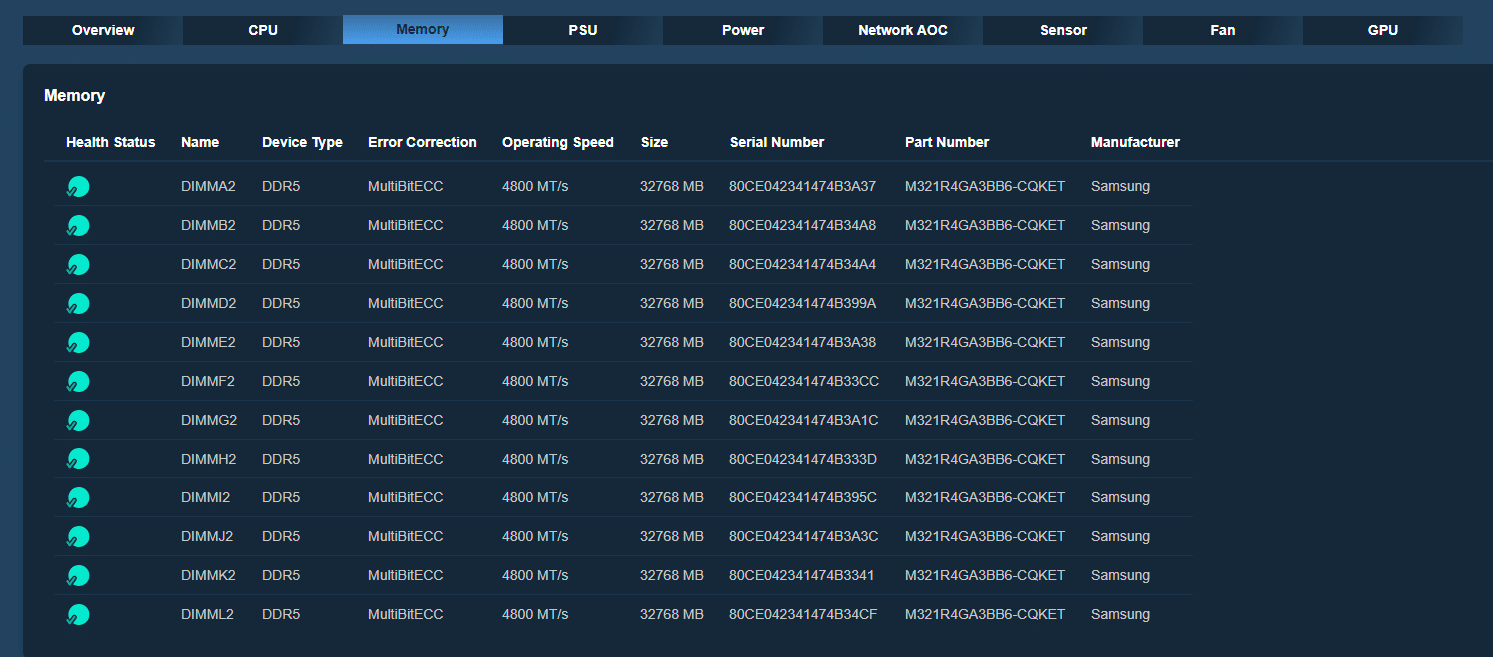Click the DIMMA2 part number M321R4GA3BB6-CQKET
Screen dimensions: 1493x657
(985, 186)
